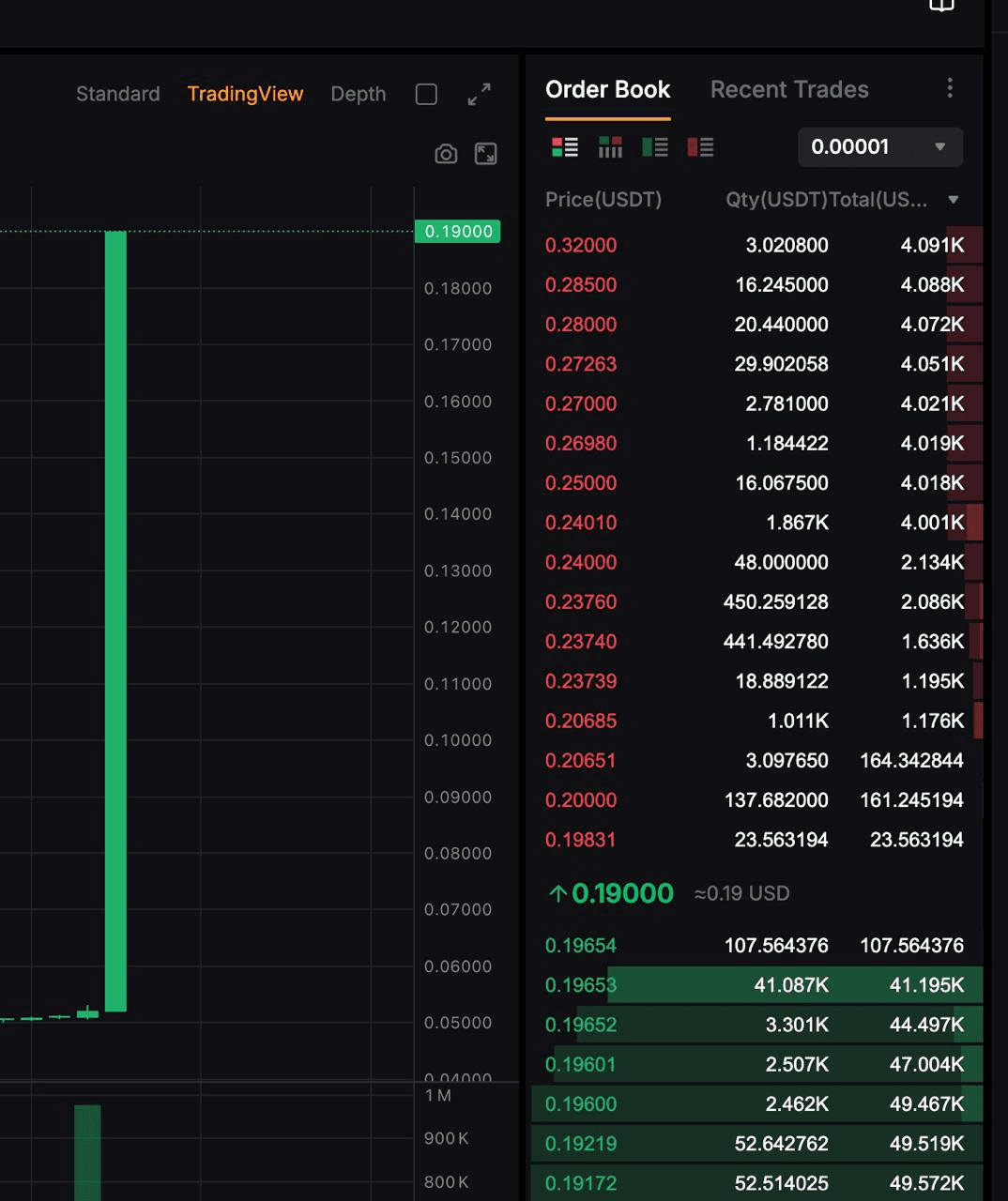The height and width of the screenshot is (1201, 1008).
Task: Select the 0.23740 ask price
Action: (581, 642)
